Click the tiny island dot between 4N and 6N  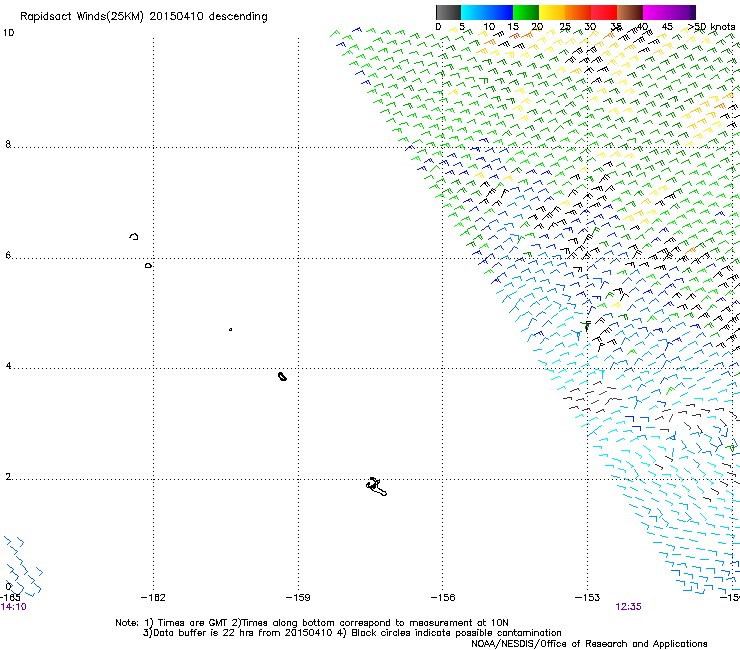click(230, 329)
